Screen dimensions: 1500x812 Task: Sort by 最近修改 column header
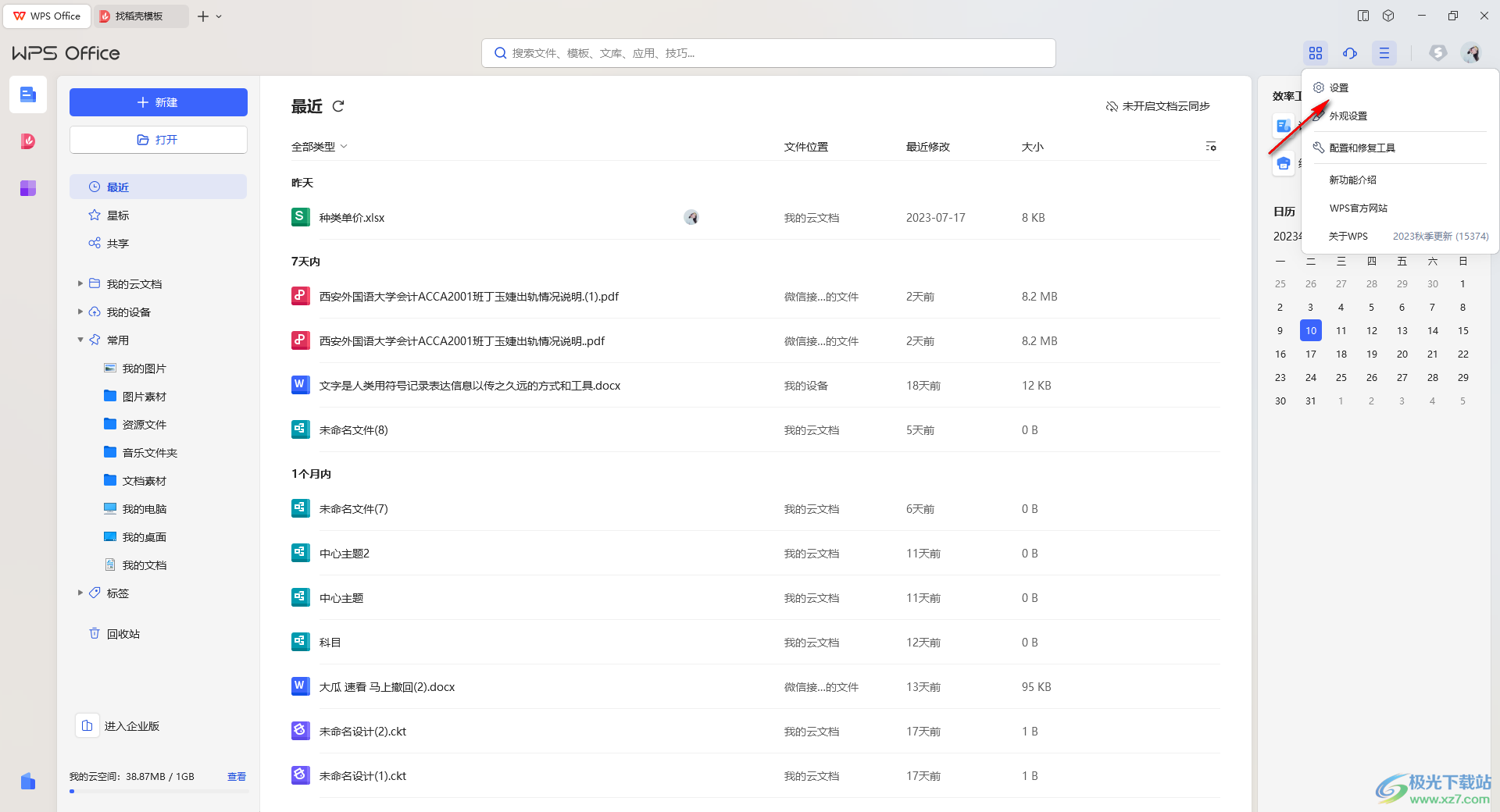(927, 147)
